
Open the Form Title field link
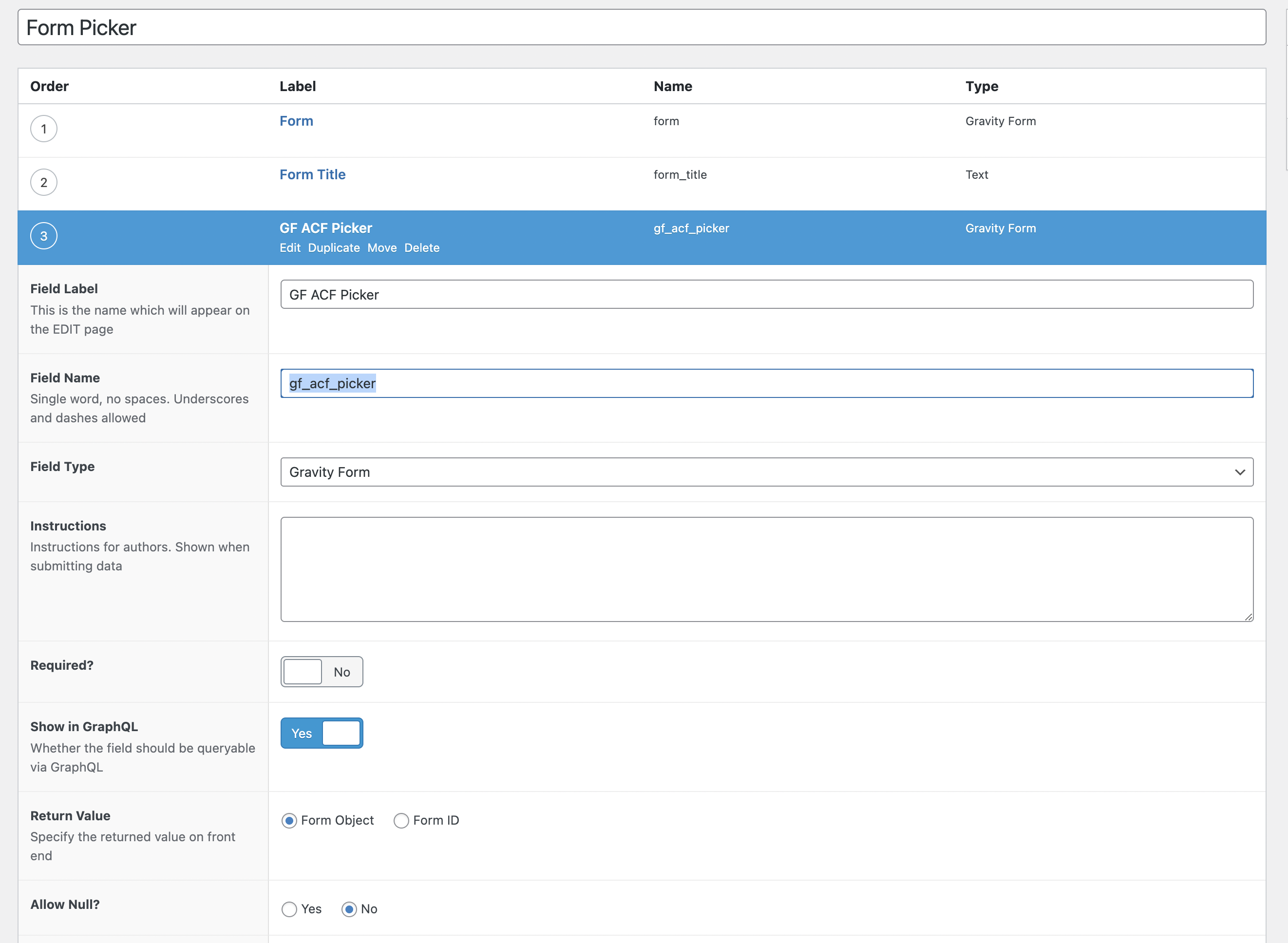312,175
